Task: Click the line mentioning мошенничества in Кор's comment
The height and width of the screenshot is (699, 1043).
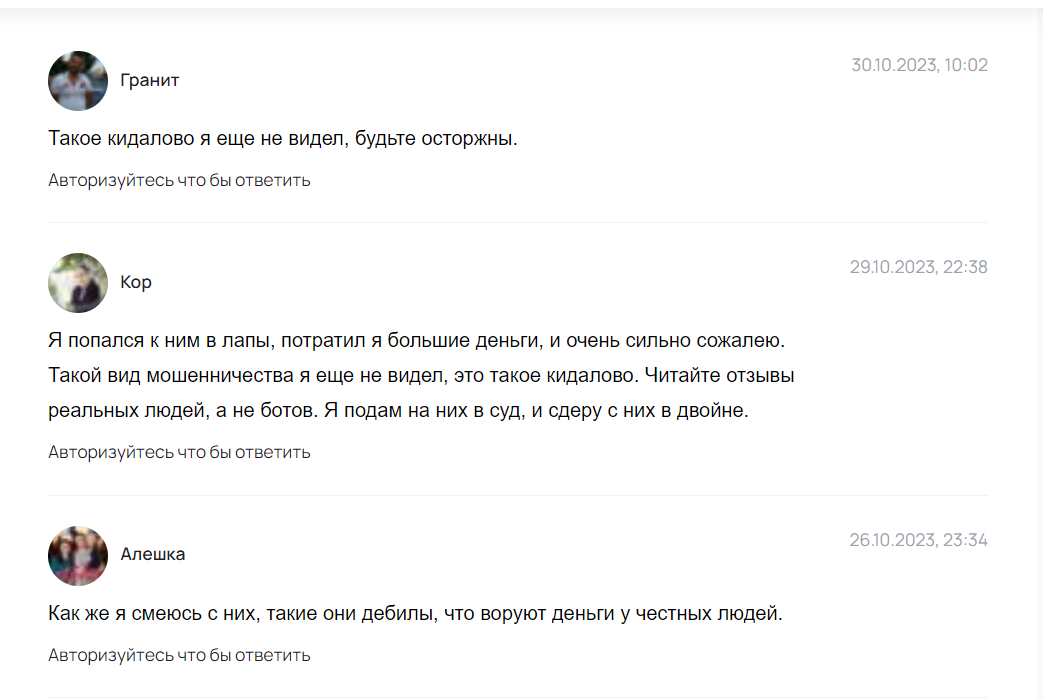Action: click(421, 375)
